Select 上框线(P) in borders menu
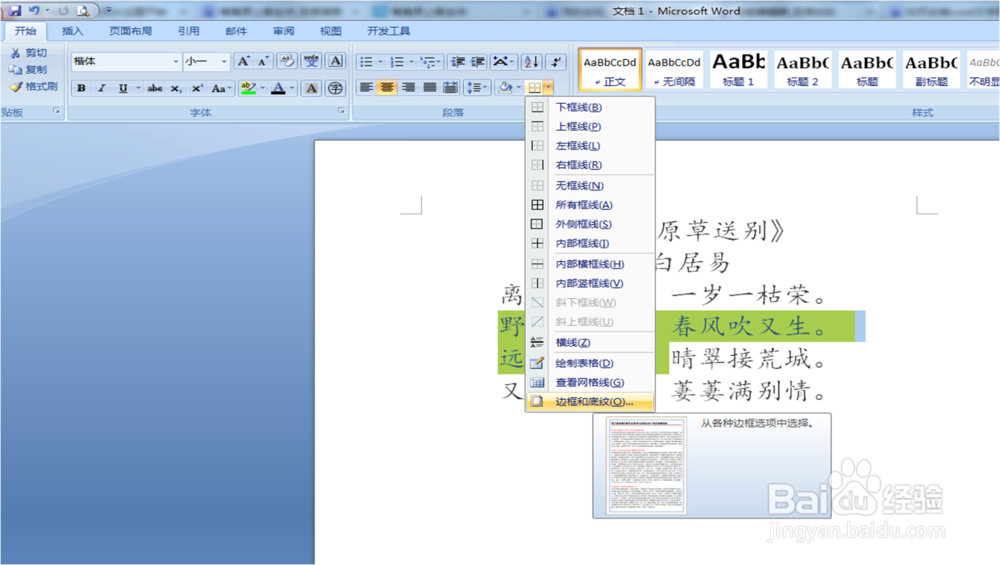Viewport: 1000px width, 565px height. 590,126
